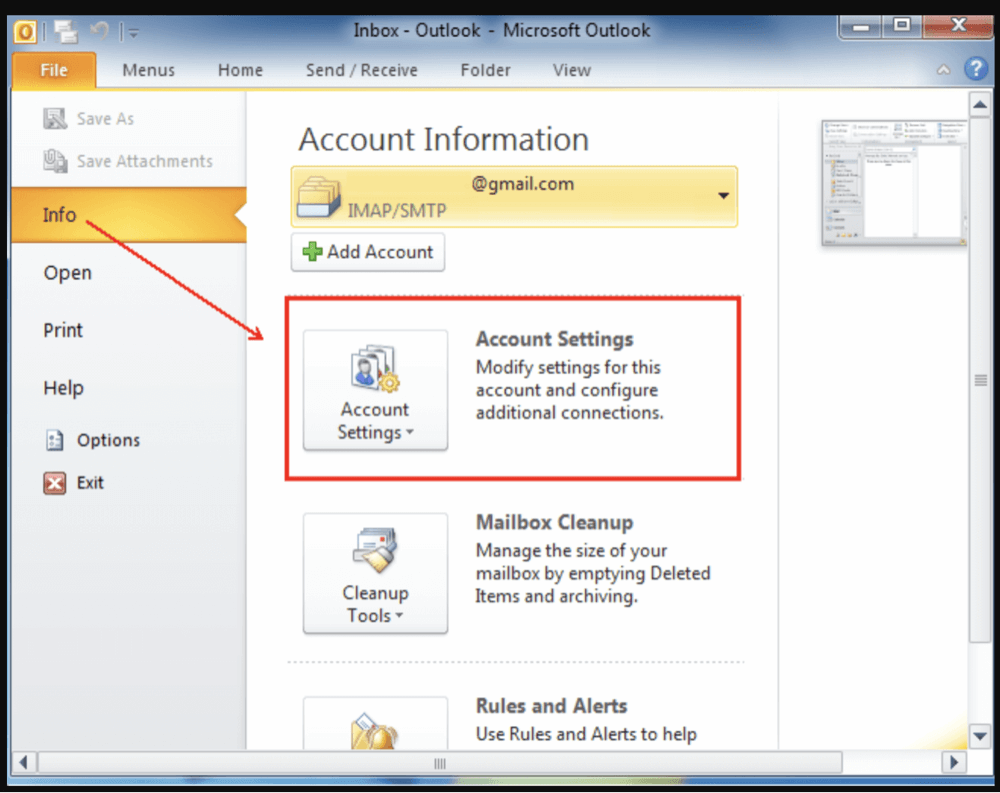Screen dimensions: 1000x793
Task: Open the Account Settings icon
Action: pyautogui.click(x=375, y=368)
